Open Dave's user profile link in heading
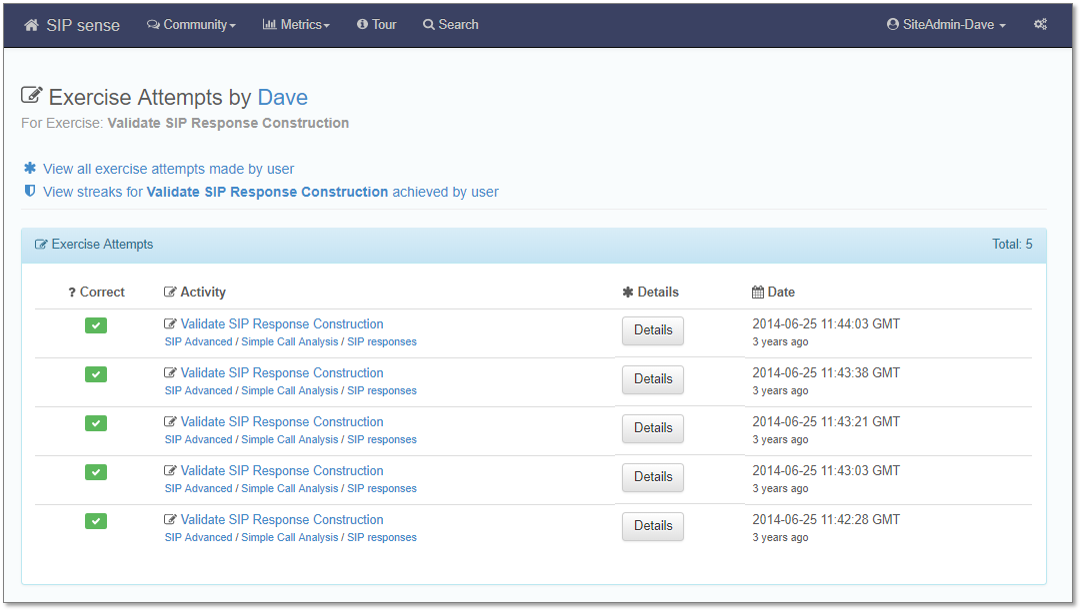The image size is (1082, 612). point(282,97)
